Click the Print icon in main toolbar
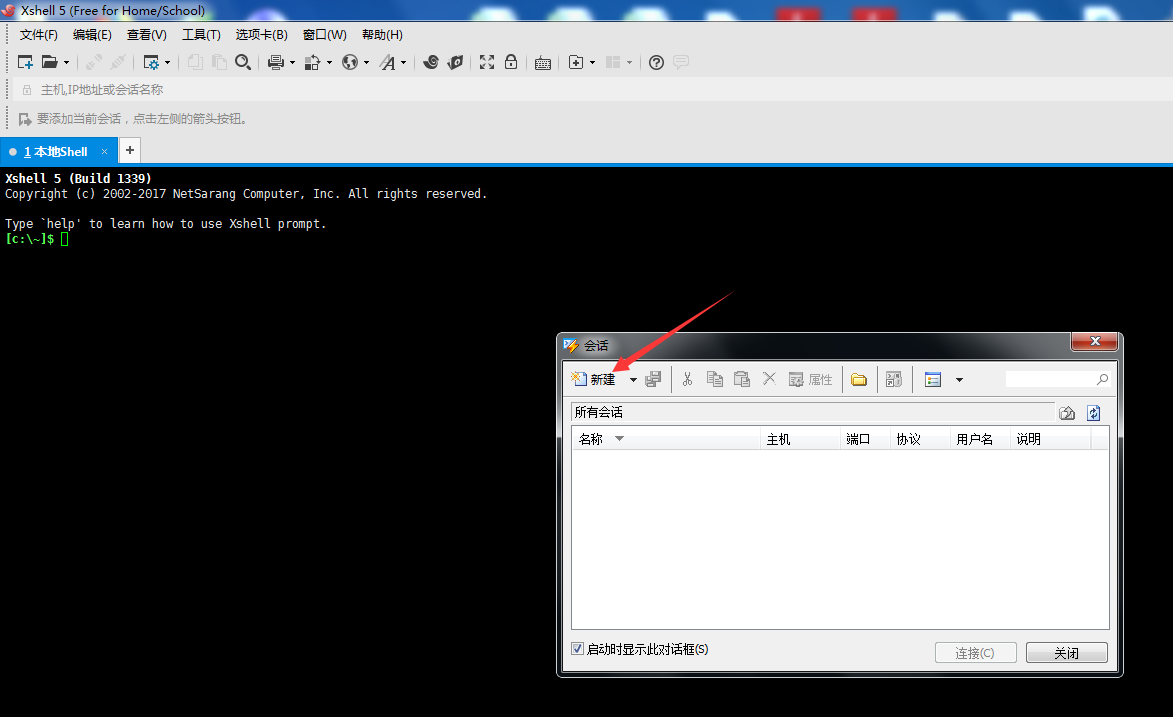The width and height of the screenshot is (1173, 717). point(276,62)
